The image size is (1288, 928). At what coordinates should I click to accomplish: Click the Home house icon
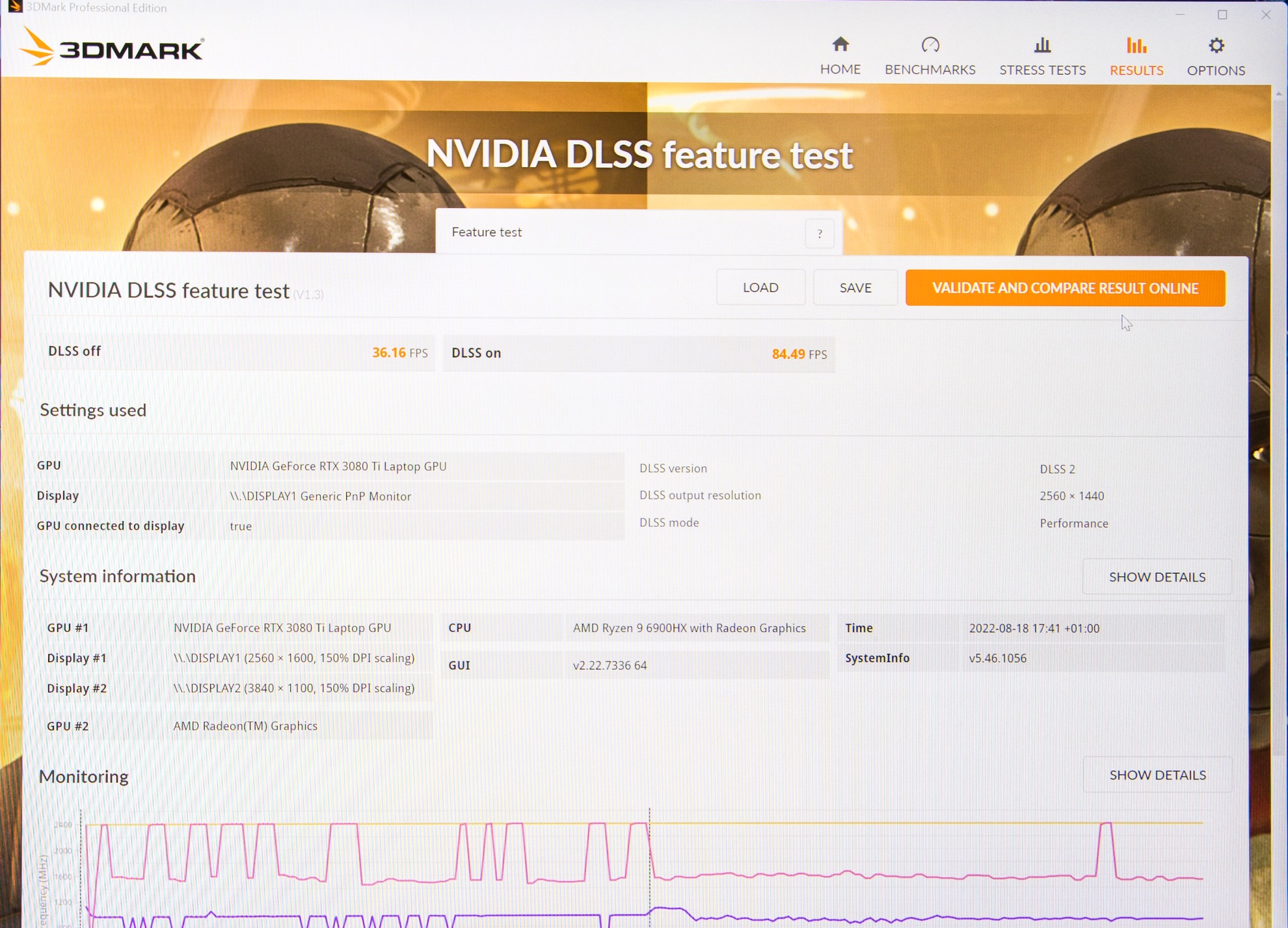coord(840,45)
